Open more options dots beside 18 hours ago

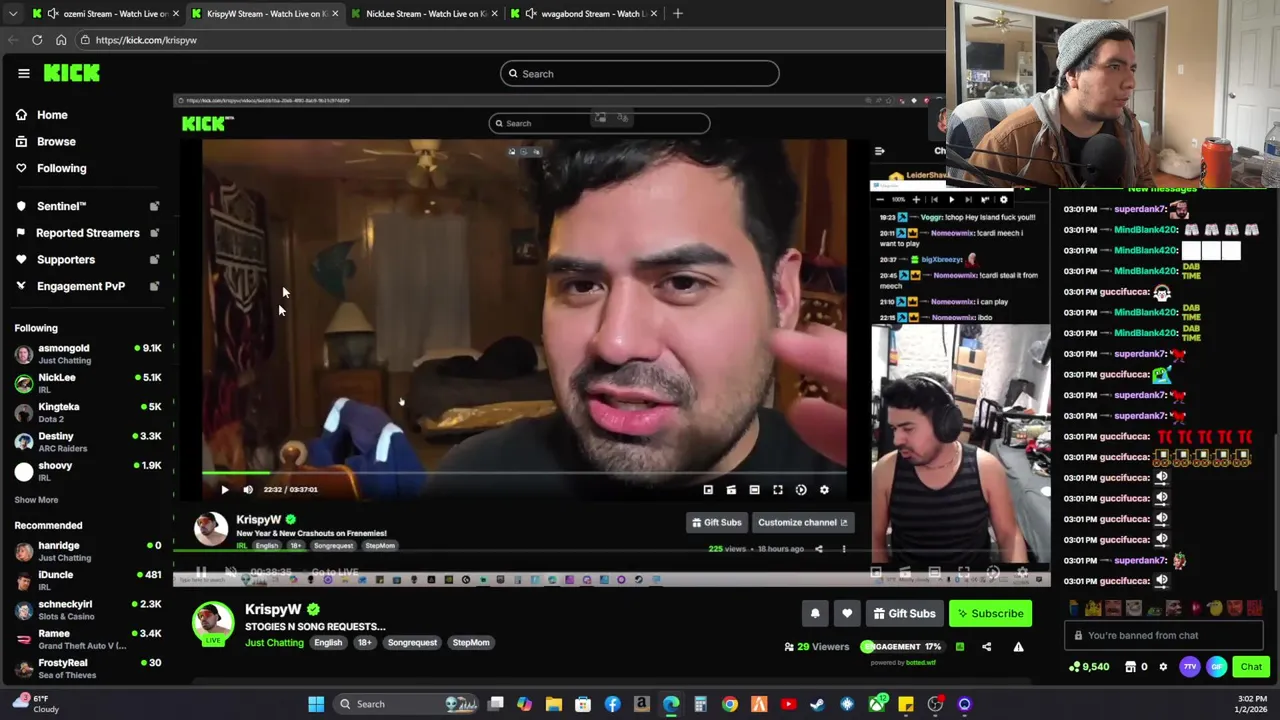[x=844, y=549]
